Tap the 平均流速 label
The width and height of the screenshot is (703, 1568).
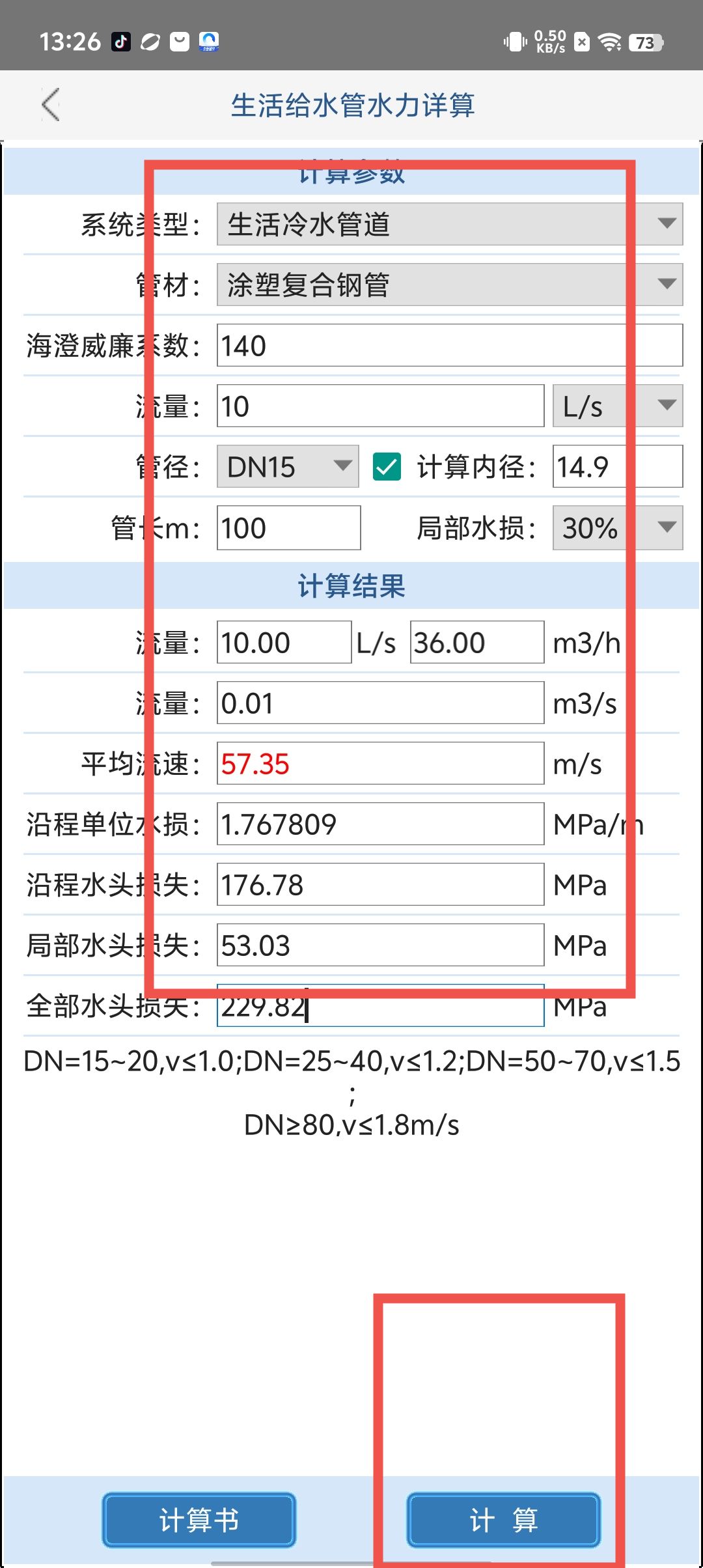(x=140, y=763)
